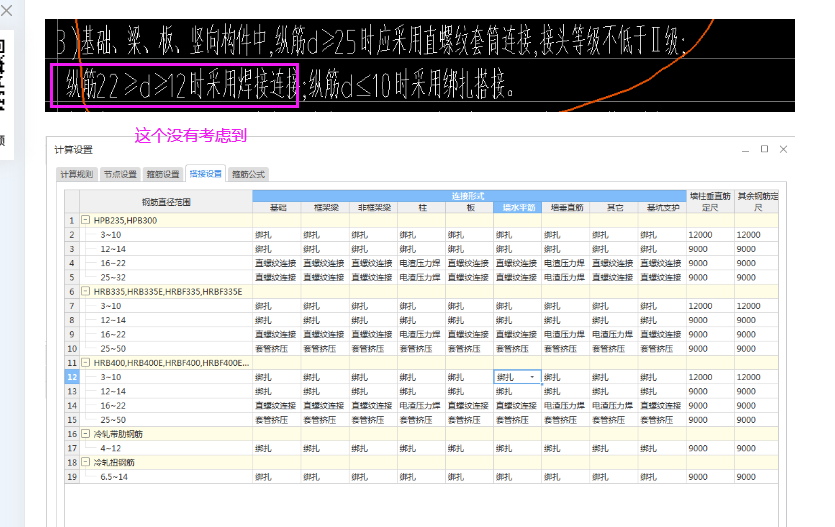Click row 19 其余钢筋定尺 value 9000
Image resolution: width=835 pixels, height=527 pixels.
757,477
